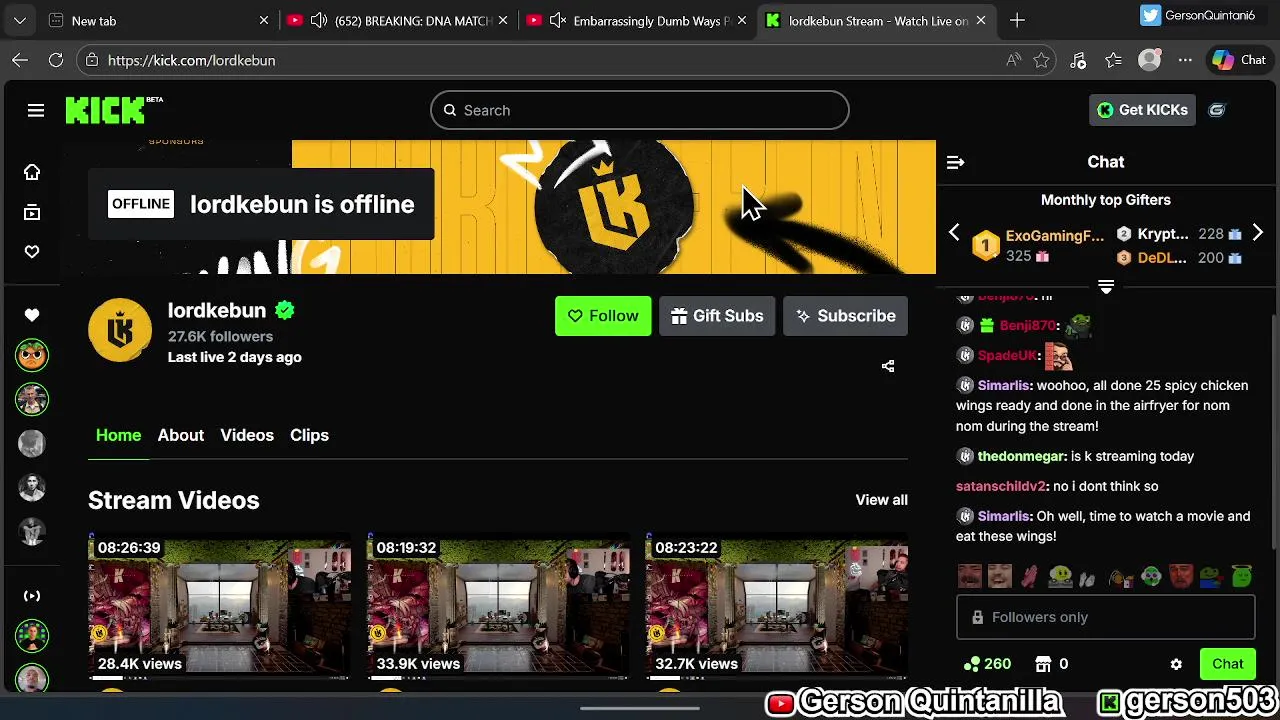Select the About channel tab
This screenshot has height=720, width=1280.
point(181,435)
